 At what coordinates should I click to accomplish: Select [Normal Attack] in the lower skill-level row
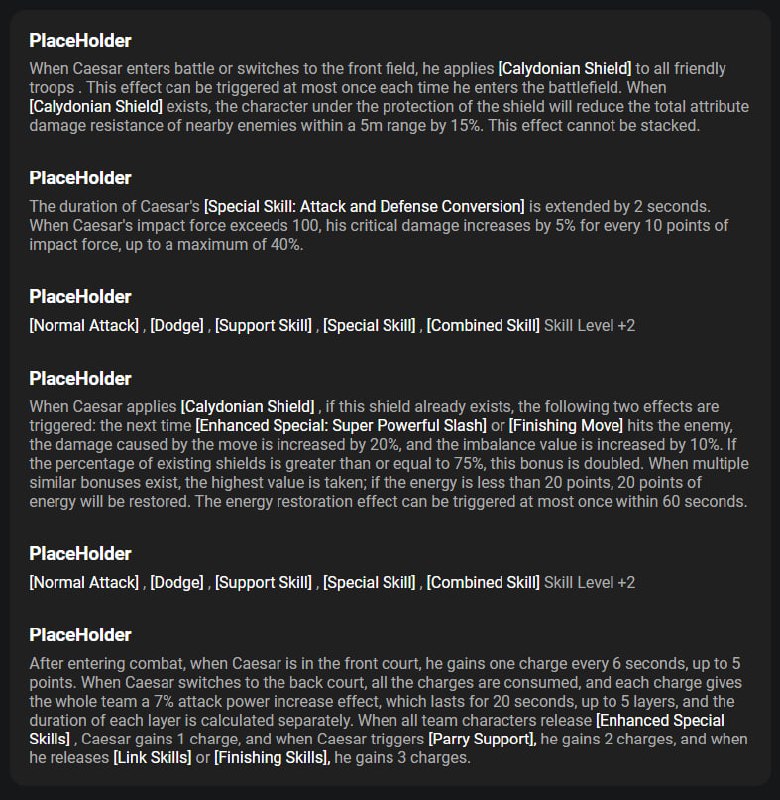click(84, 582)
